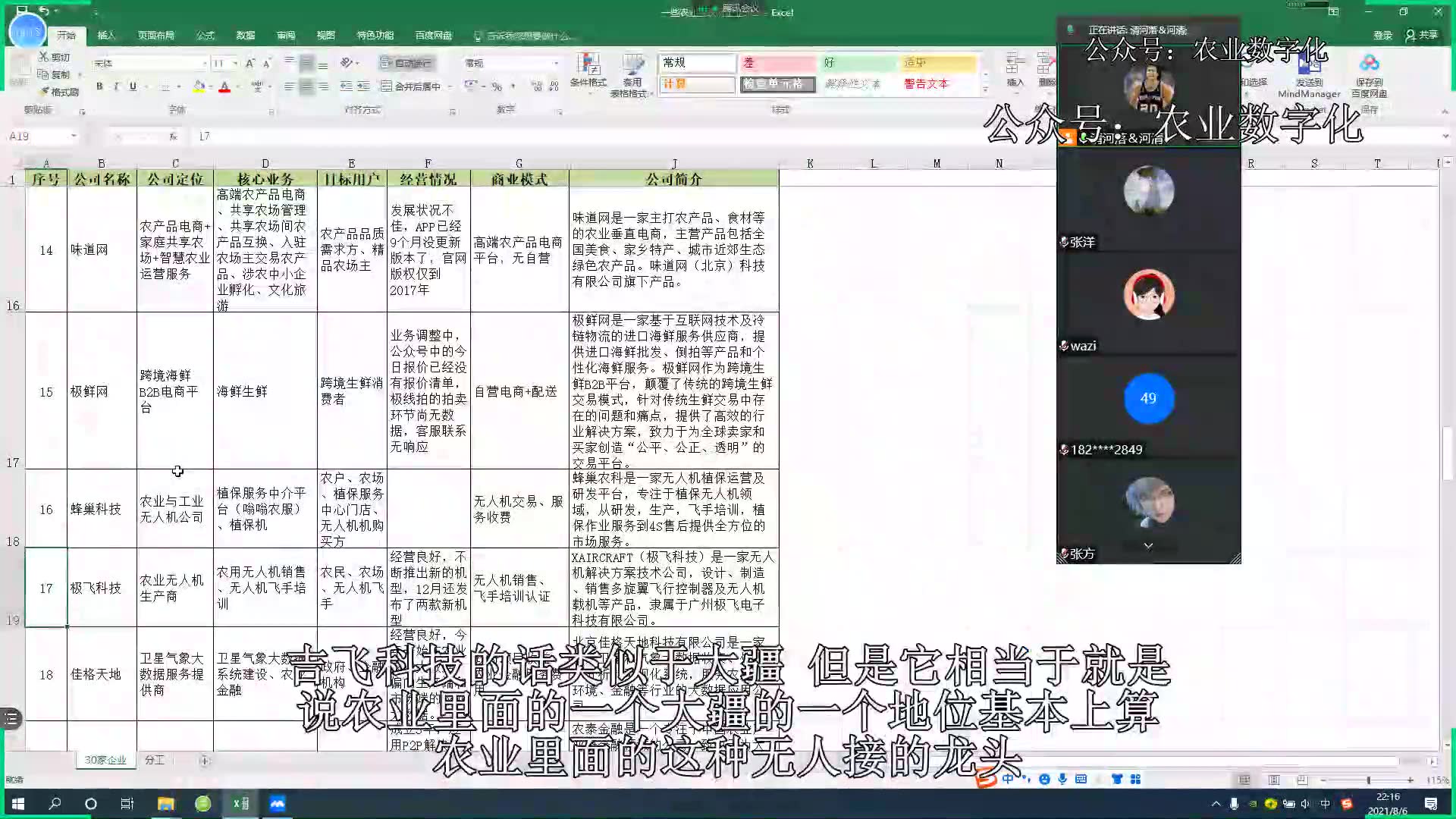Image resolution: width=1456 pixels, height=819 pixels.
Task: Apply percent style format
Action: pos(497,86)
